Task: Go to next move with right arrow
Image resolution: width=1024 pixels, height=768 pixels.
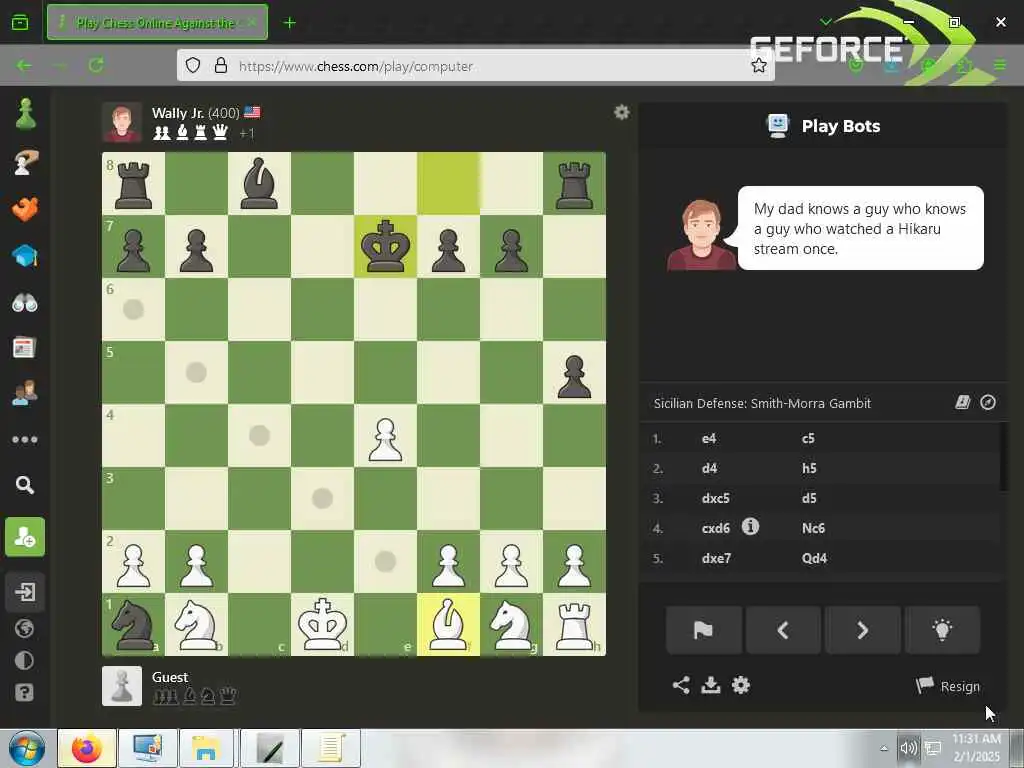Action: tap(863, 630)
